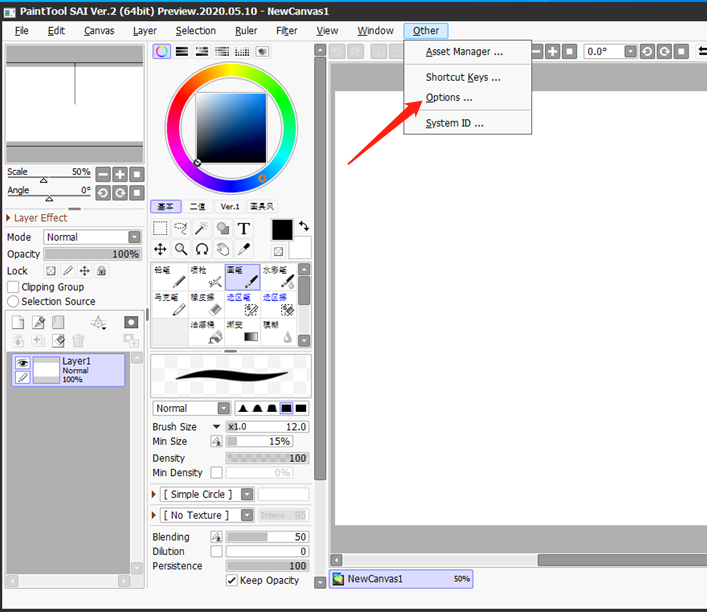This screenshot has height=612, width=707.
Task: Choose the 橡皮擦 eraser tool
Action: coord(206,304)
